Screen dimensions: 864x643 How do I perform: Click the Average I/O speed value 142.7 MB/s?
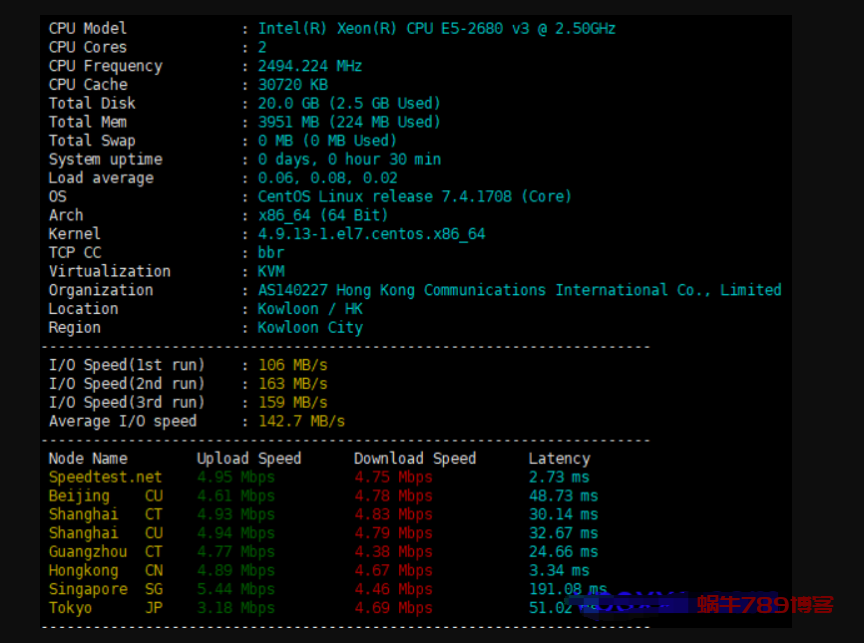[301, 421]
